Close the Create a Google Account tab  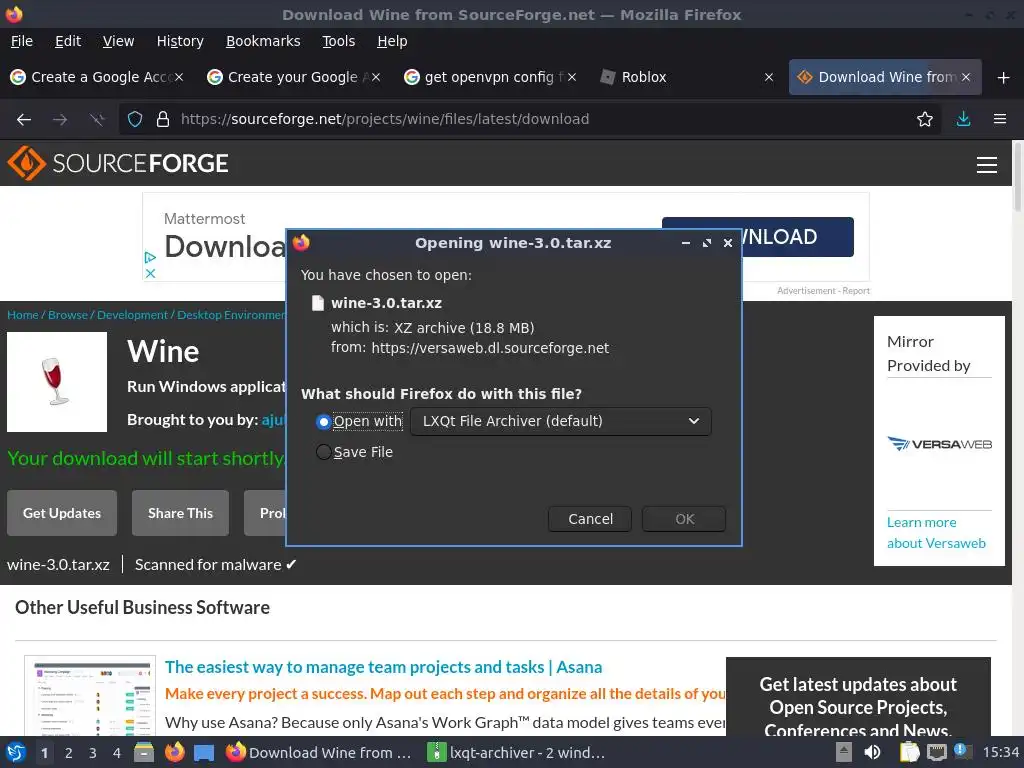179,77
